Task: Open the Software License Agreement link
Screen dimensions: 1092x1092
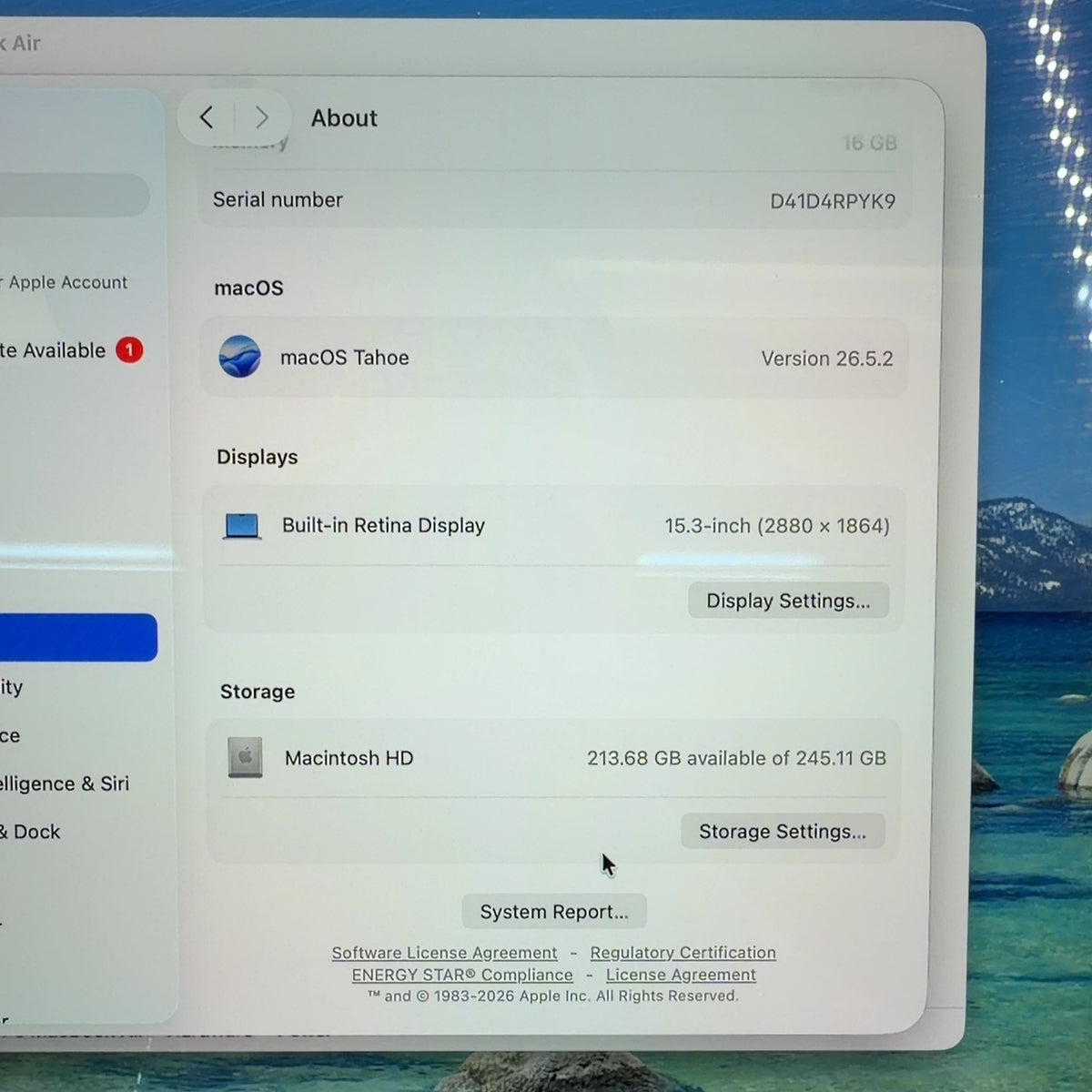Action: coord(444,953)
